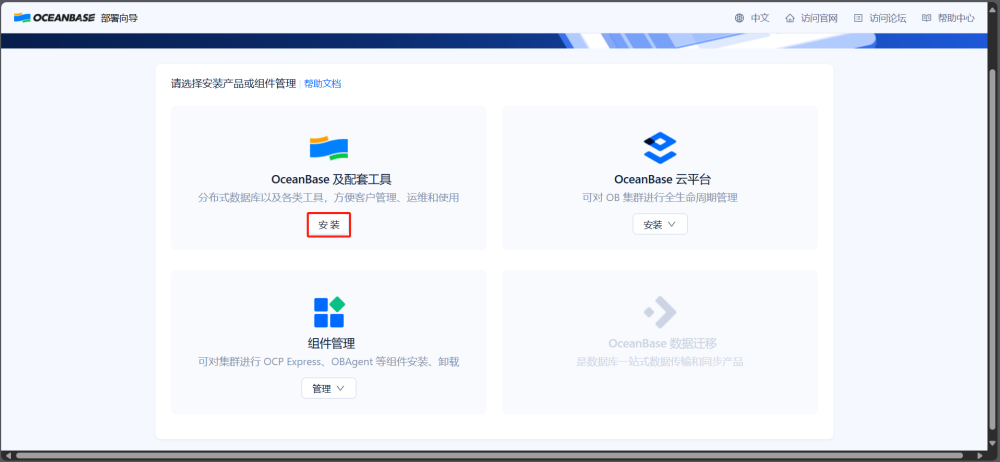Screen dimensions: 1000x462
Task: Expand 管理 dropdown under 组件管理
Action: [328, 388]
